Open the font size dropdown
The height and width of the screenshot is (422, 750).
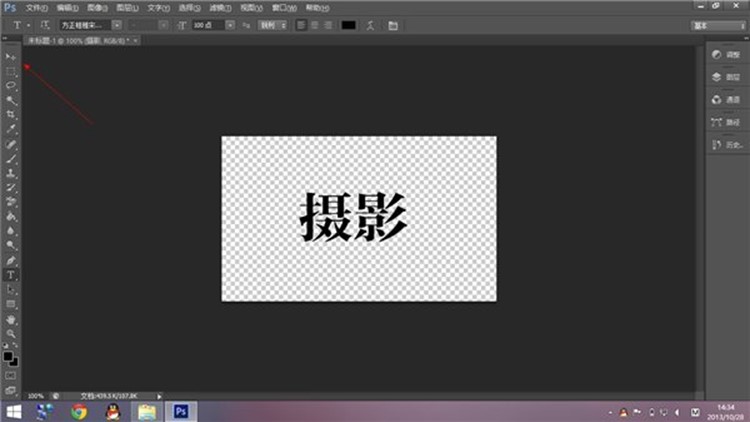pos(230,23)
